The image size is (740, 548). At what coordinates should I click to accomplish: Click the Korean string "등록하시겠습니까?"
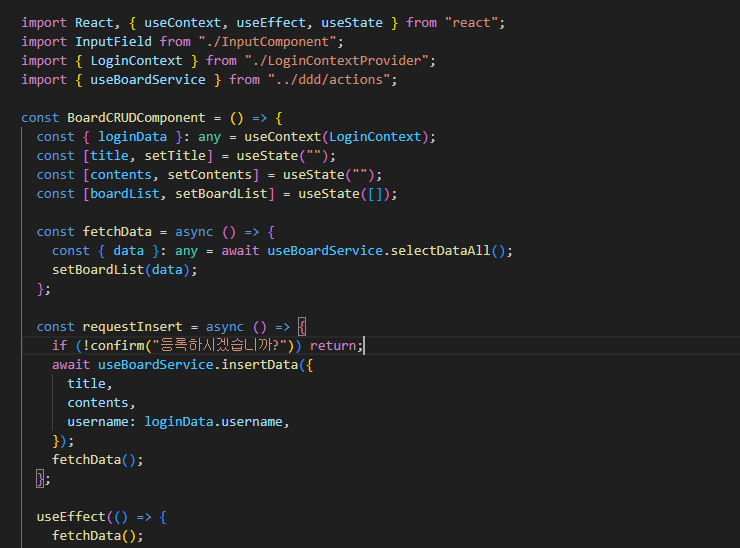[220, 346]
